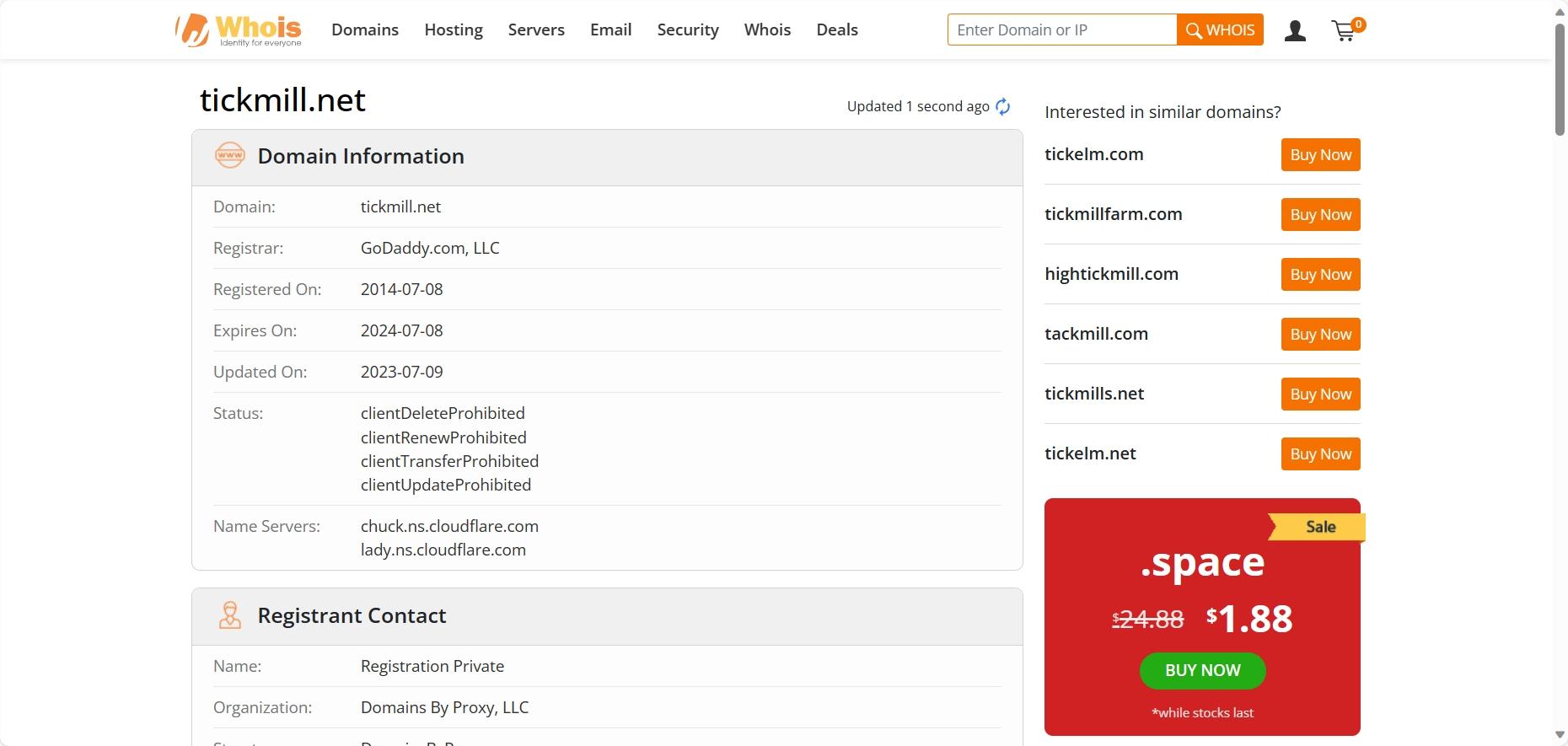This screenshot has height=746, width=1568.
Task: Buy Now for tickelm.net
Action: tap(1321, 454)
